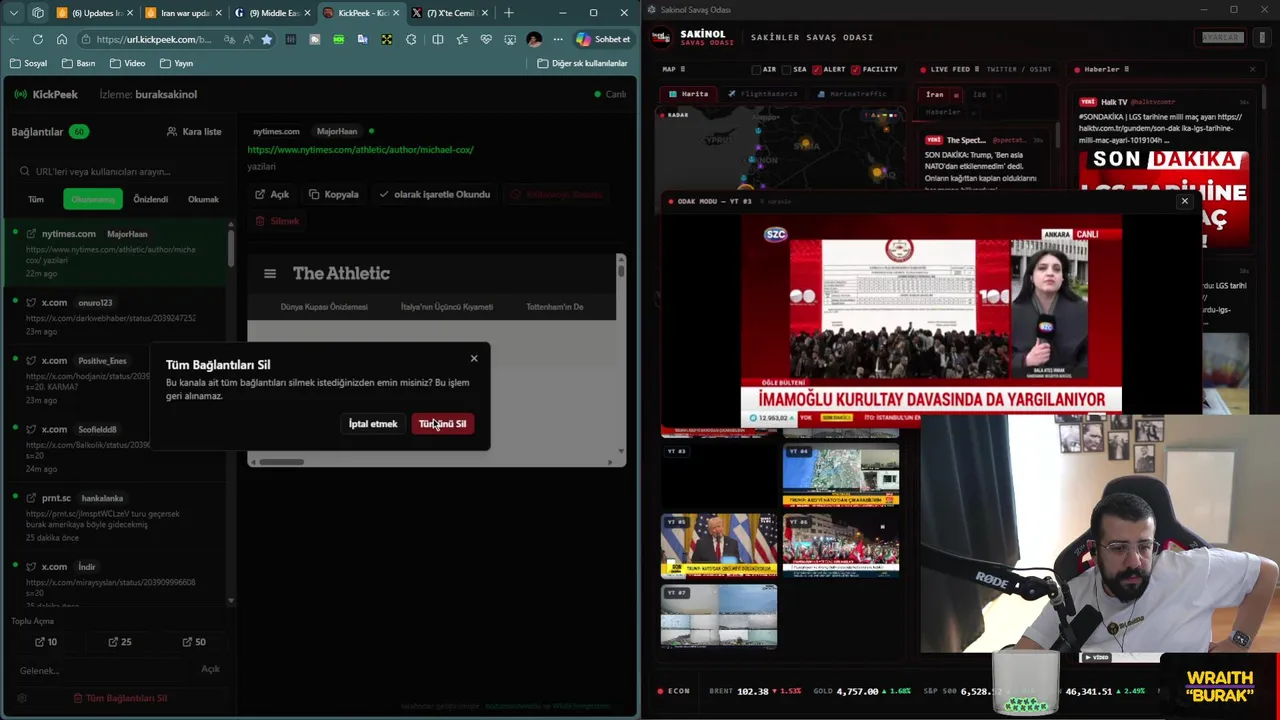
Task: Open the favorites list icon
Action: (x=461, y=39)
